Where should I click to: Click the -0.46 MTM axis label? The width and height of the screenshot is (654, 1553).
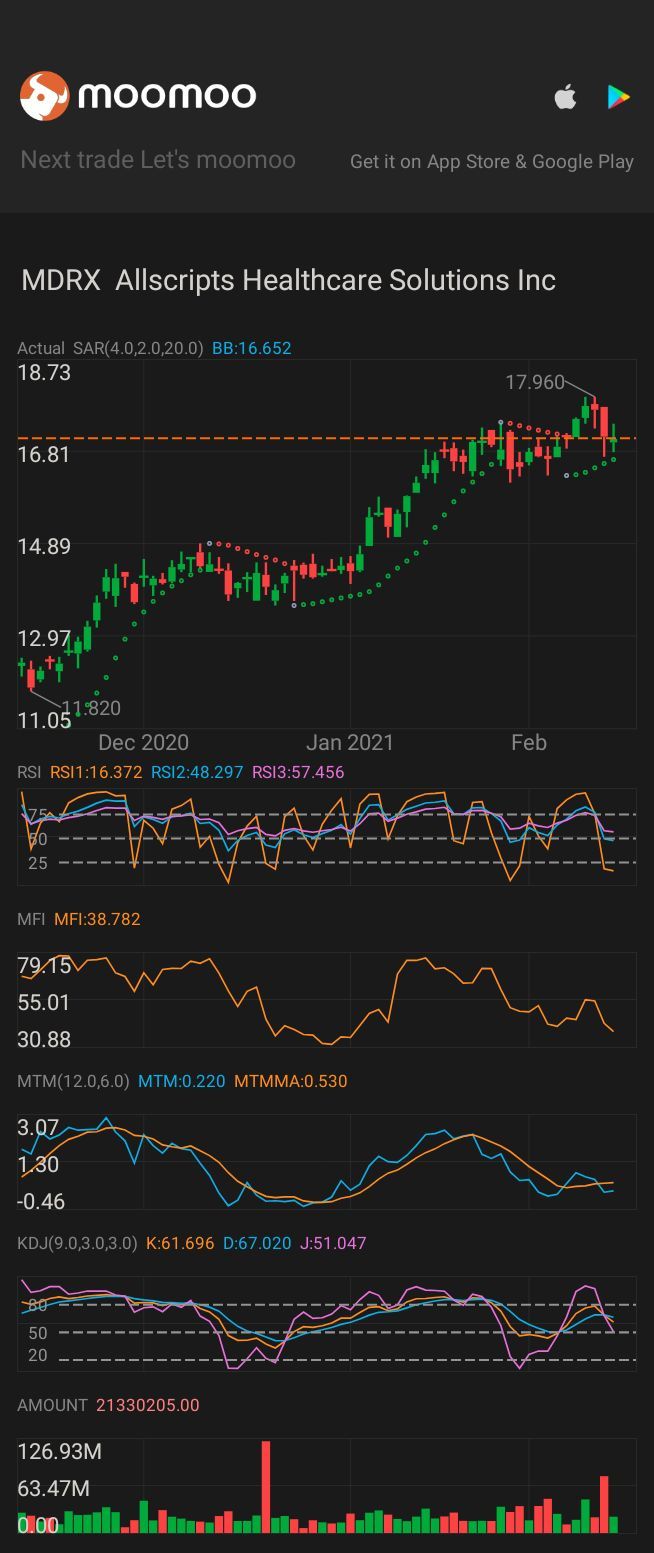41,1201
